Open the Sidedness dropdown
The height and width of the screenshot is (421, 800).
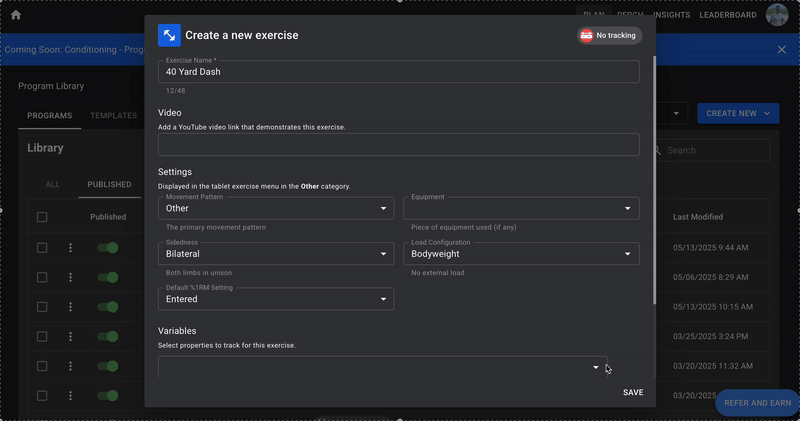[x=276, y=254]
